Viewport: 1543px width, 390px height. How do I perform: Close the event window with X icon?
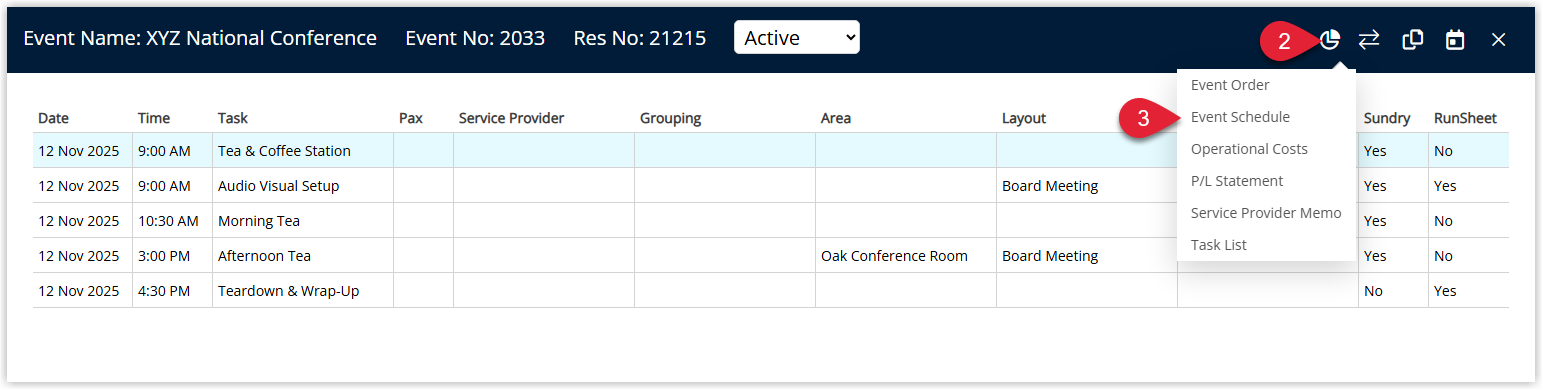1498,39
